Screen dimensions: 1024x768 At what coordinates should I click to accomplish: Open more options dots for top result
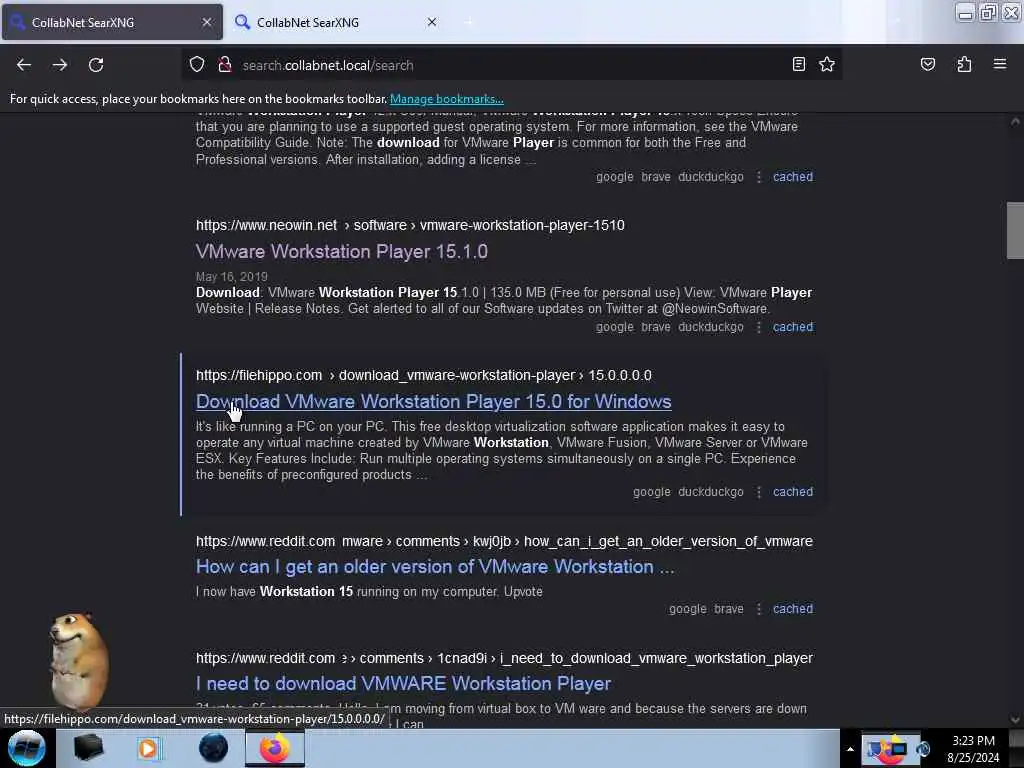pyautogui.click(x=758, y=177)
